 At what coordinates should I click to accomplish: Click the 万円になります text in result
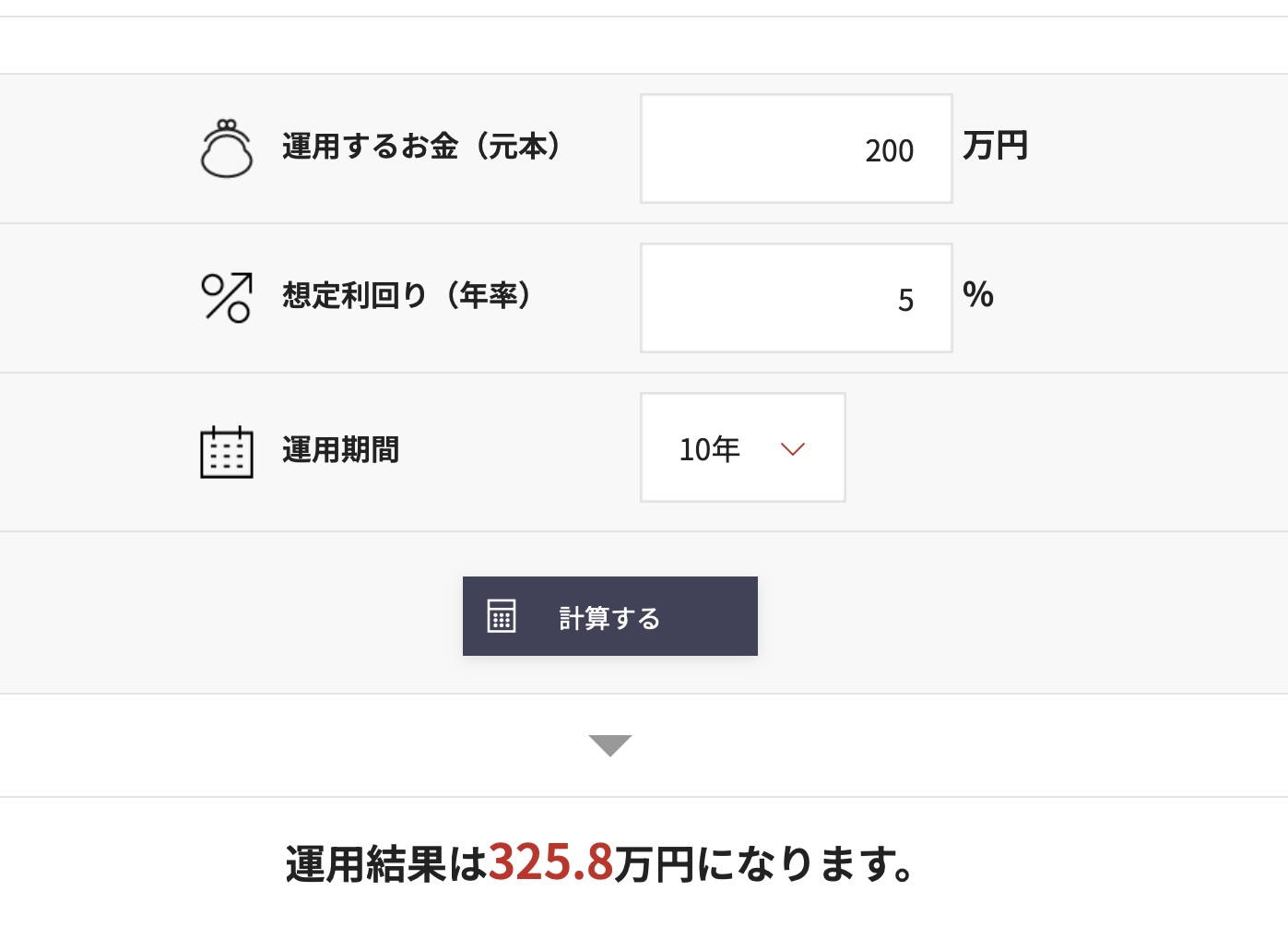tap(763, 865)
